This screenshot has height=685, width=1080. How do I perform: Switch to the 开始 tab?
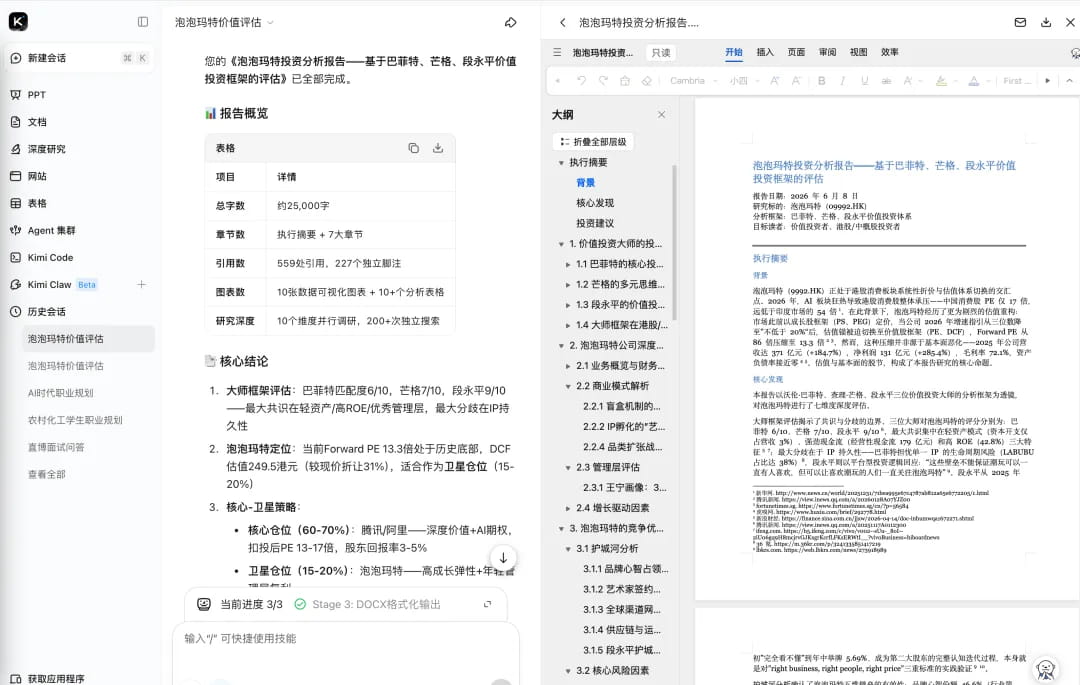click(734, 52)
